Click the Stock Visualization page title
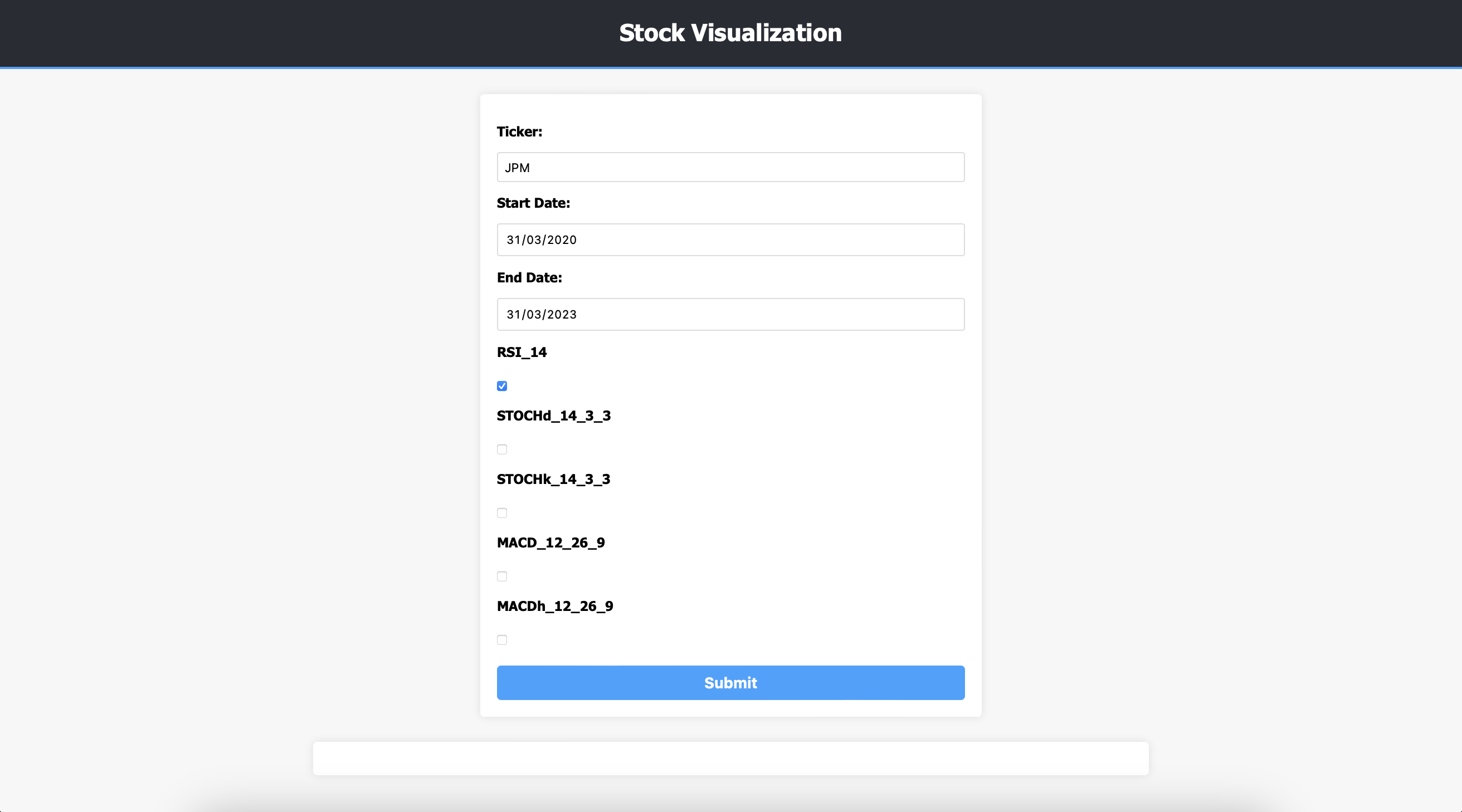This screenshot has height=812, width=1462. pyautogui.click(x=730, y=32)
